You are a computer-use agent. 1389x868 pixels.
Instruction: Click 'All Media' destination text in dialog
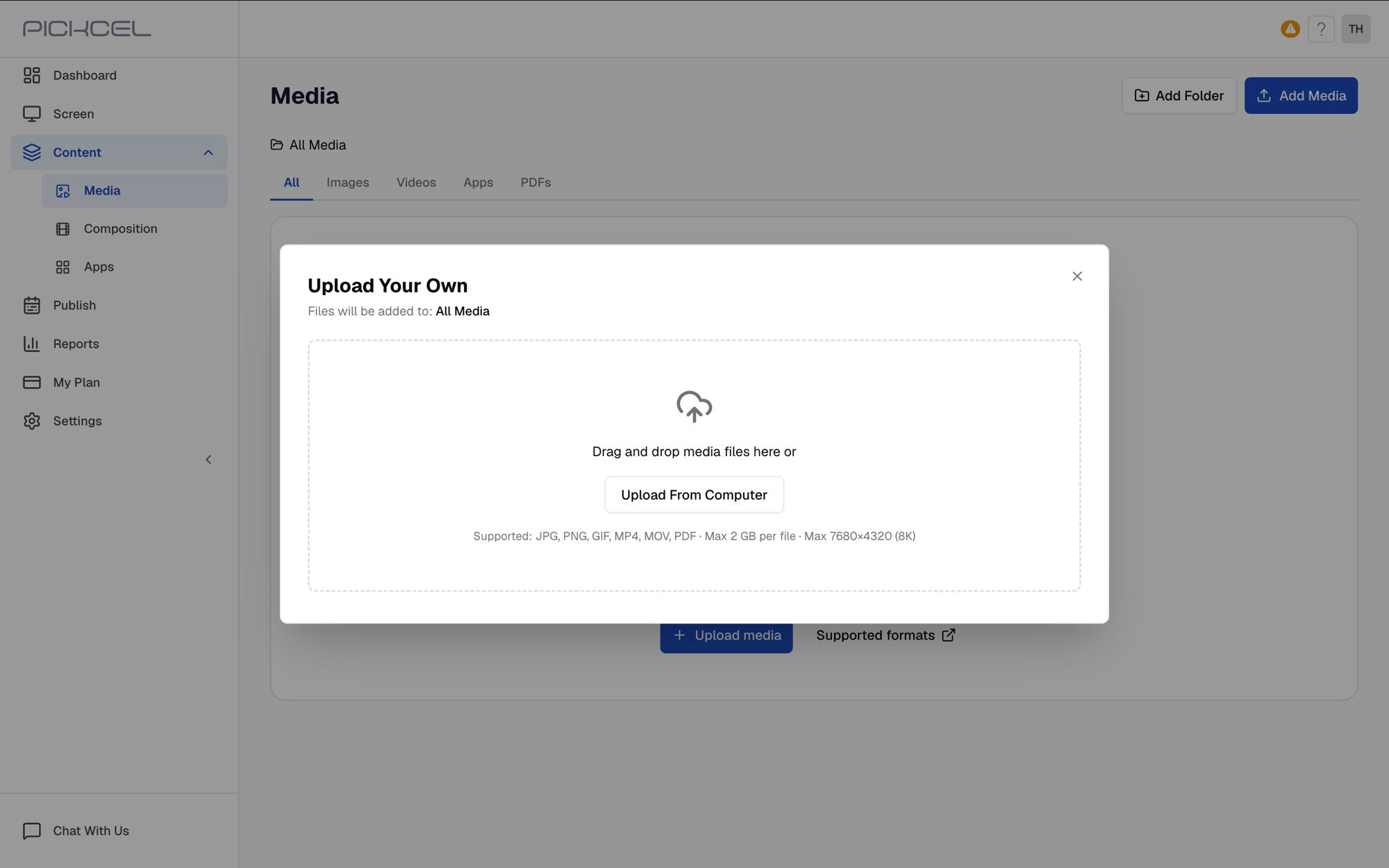463,311
